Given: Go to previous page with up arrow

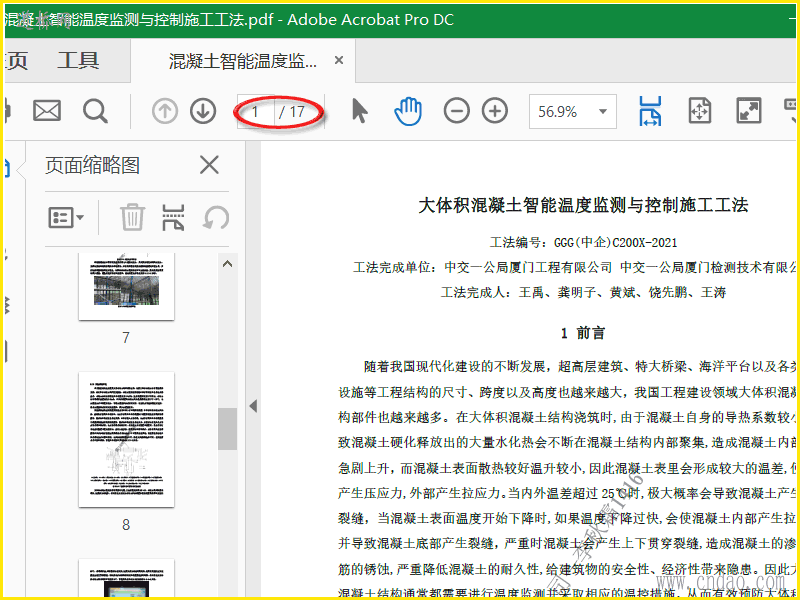Looking at the screenshot, I should (x=165, y=111).
